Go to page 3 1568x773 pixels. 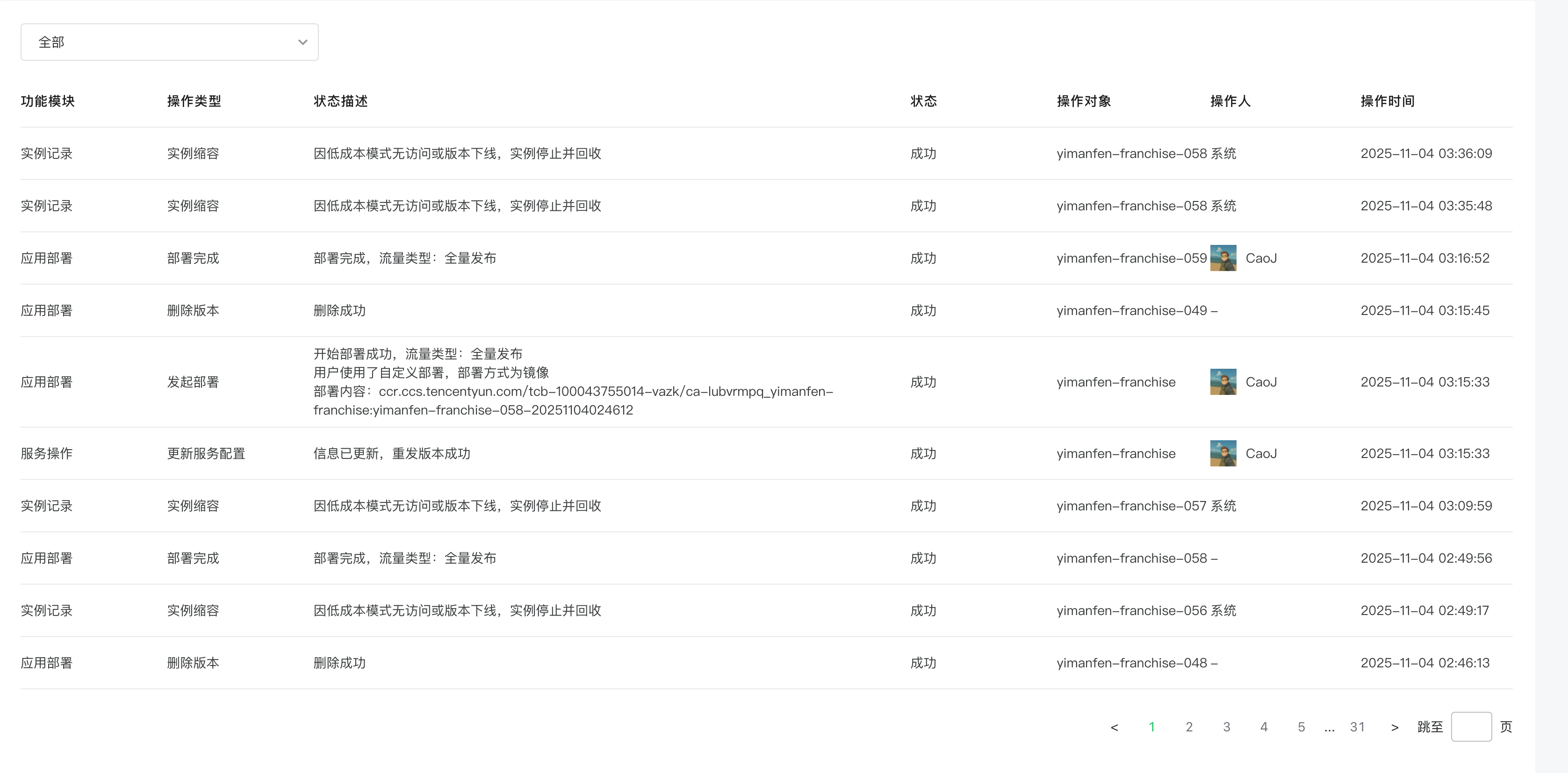point(1227,727)
